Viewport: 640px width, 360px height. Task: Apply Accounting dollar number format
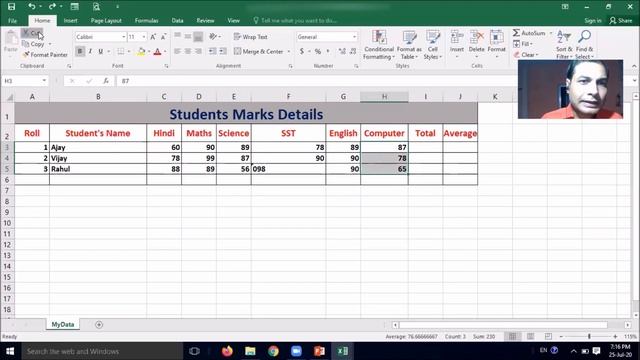coord(302,51)
